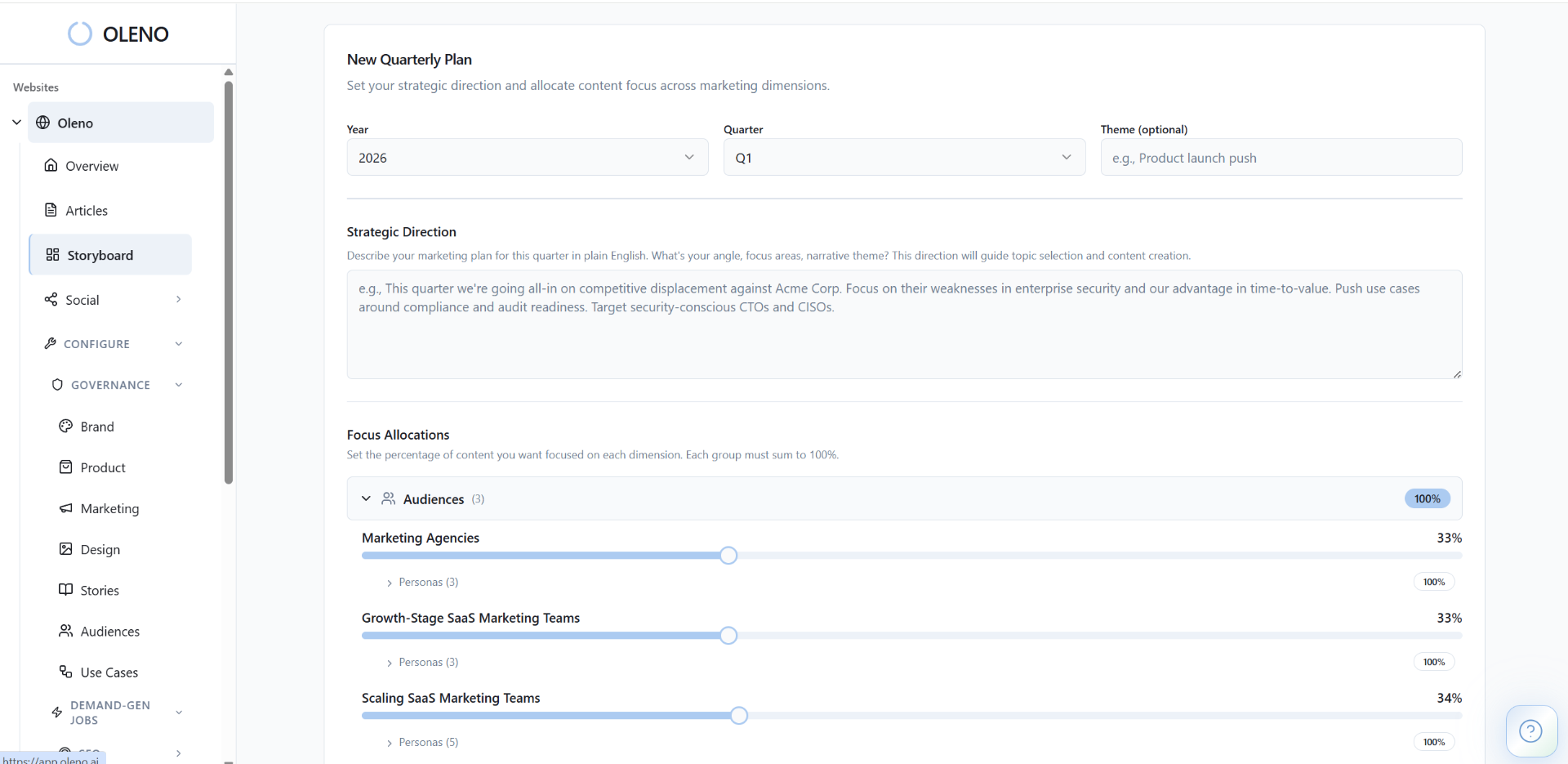
Task: Expand Personas under Marketing Agencies
Action: [421, 582]
